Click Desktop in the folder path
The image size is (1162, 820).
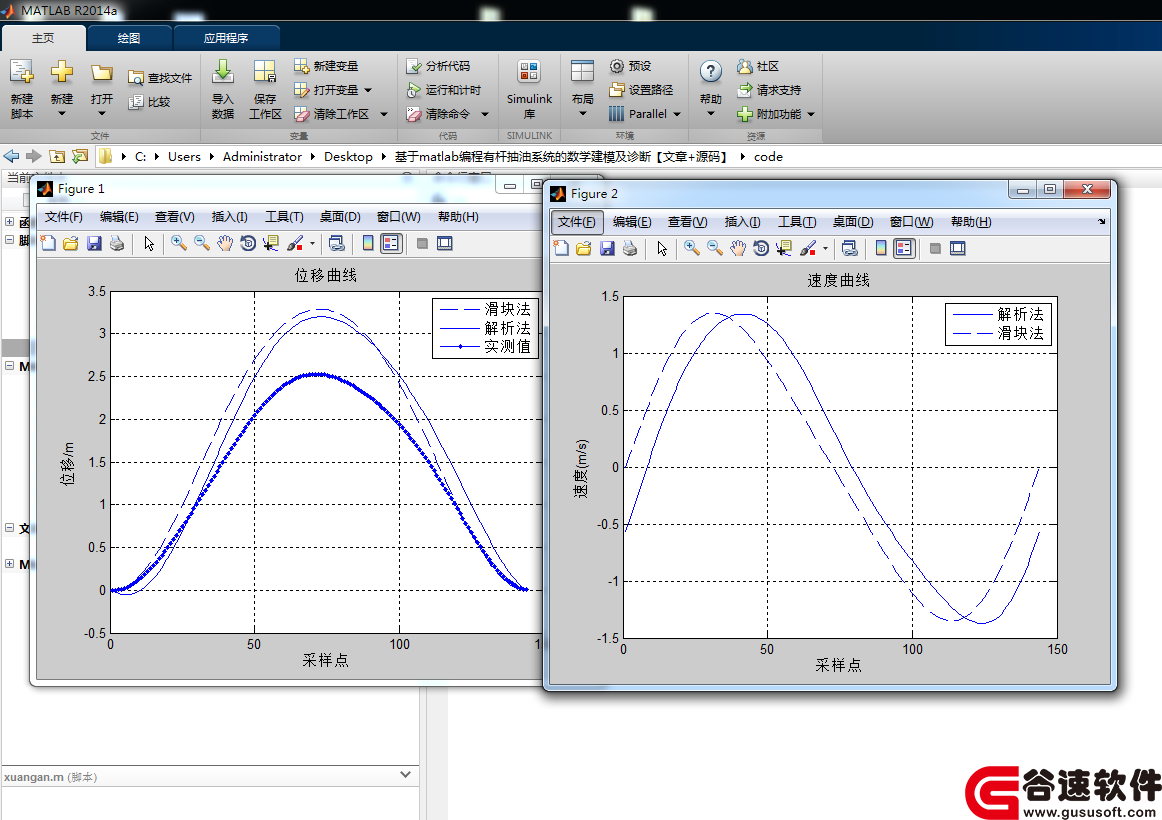pyautogui.click(x=348, y=156)
